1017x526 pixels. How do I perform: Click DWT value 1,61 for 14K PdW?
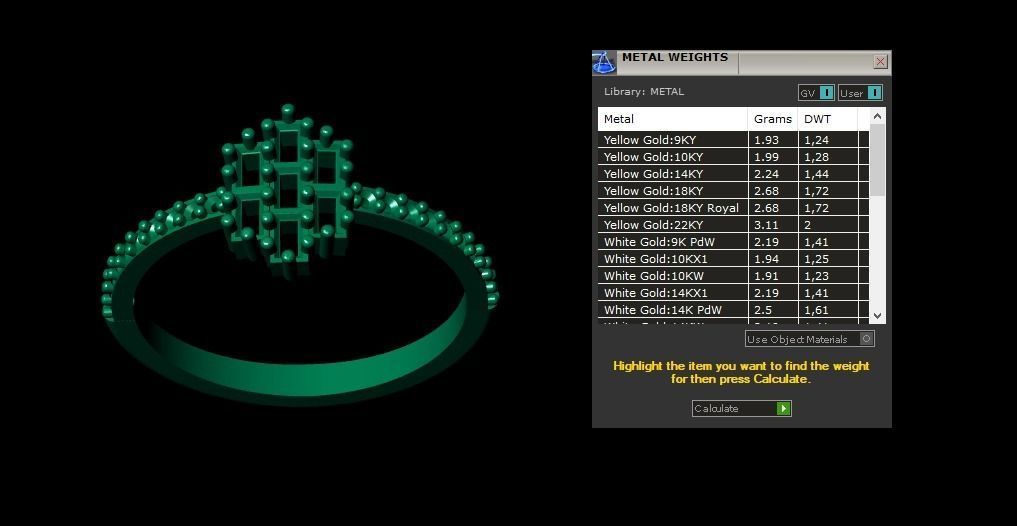817,309
